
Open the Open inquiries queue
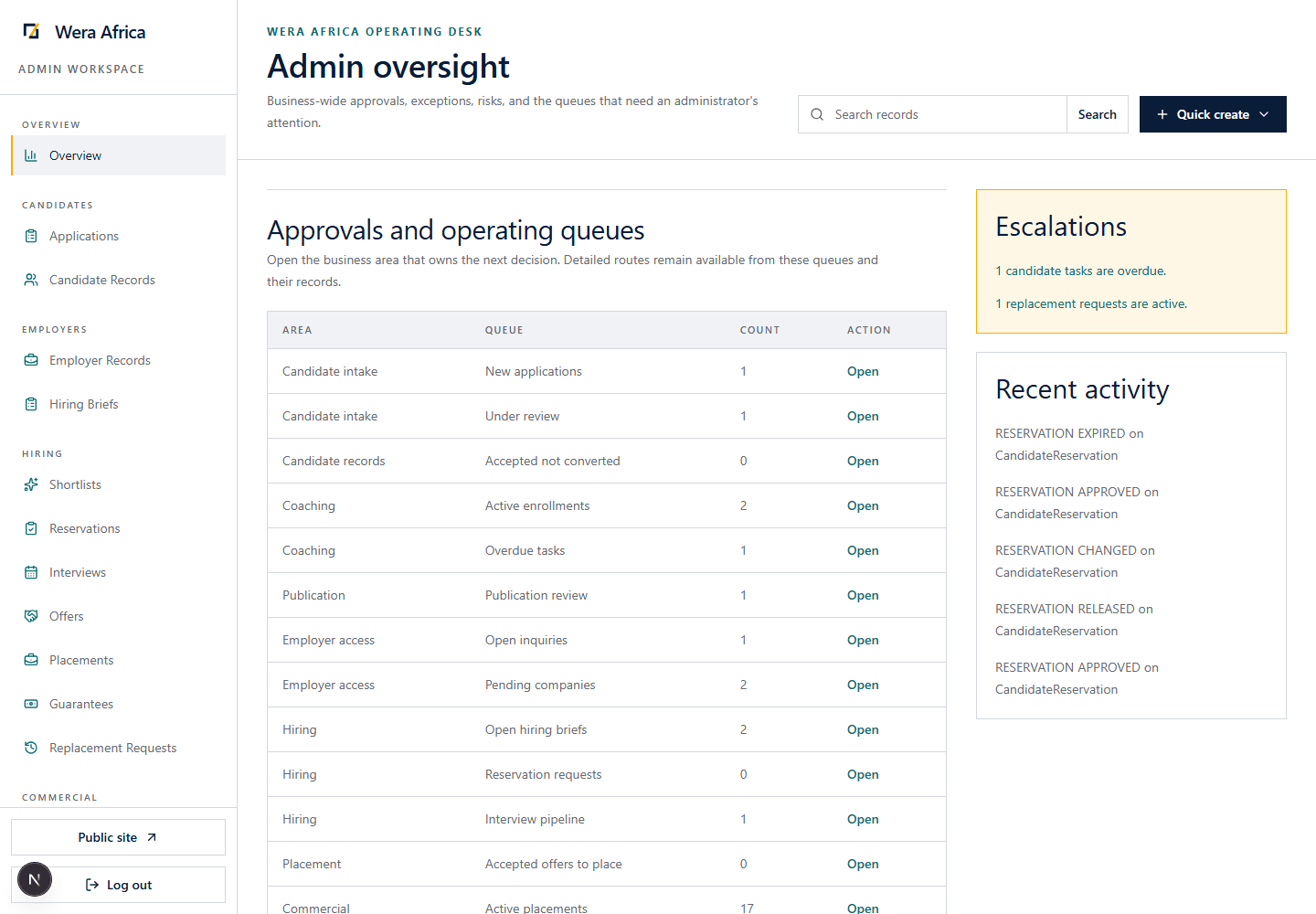(863, 640)
